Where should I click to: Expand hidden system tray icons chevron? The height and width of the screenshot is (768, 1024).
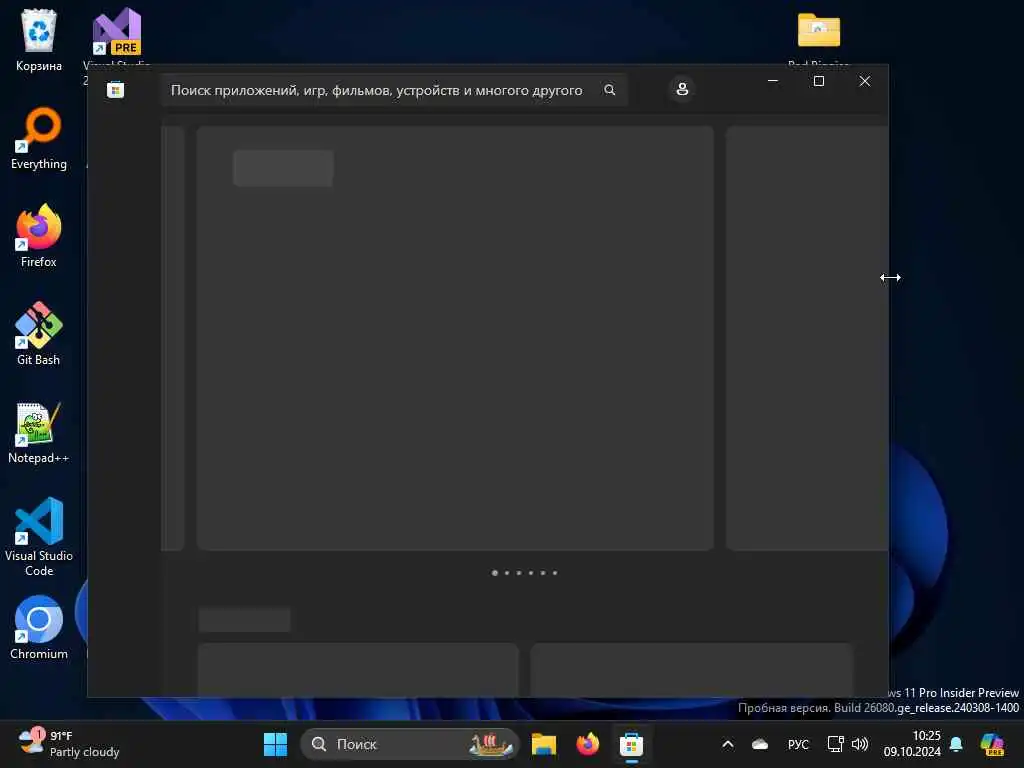pyautogui.click(x=728, y=744)
